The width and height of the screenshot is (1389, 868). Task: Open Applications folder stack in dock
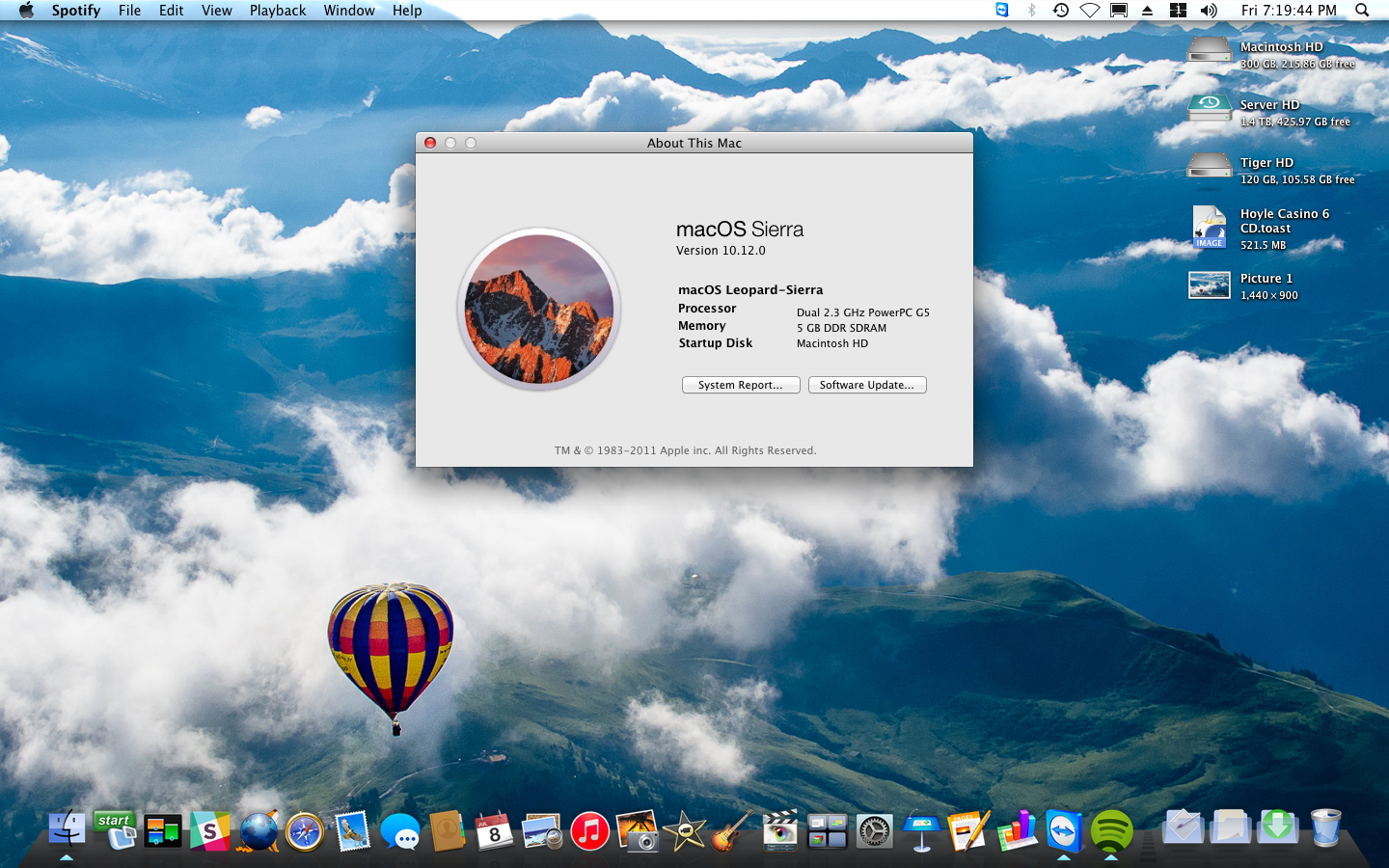(x=1183, y=827)
